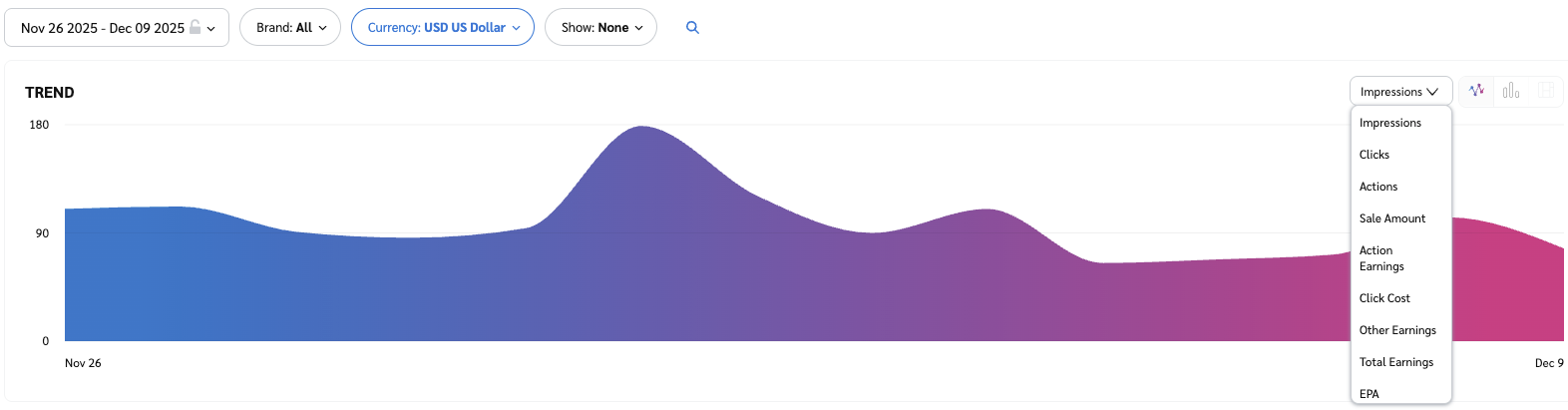Select Click Cost metric option
This screenshot has height=410, width=1568.
[1383, 298]
